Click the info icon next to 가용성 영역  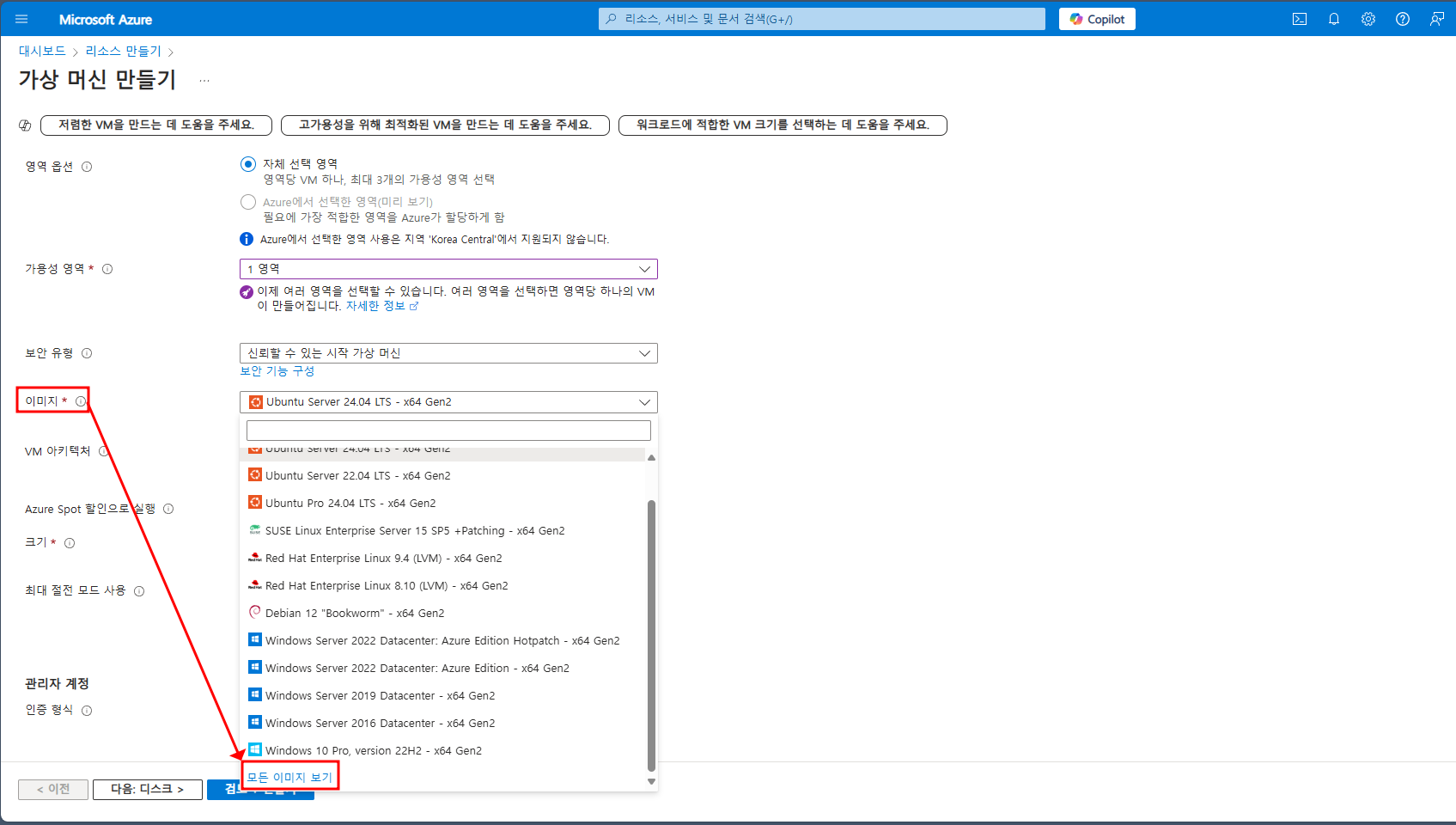(107, 269)
